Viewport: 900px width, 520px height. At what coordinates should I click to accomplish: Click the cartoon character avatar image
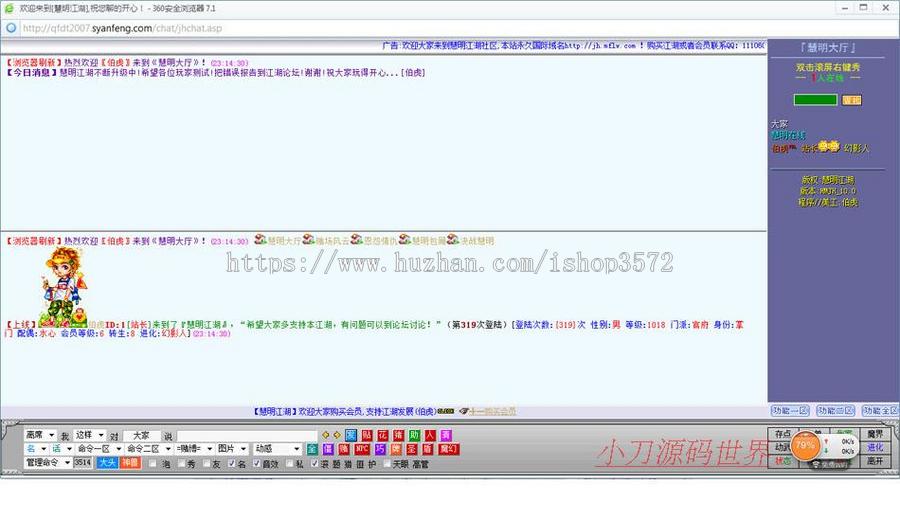[64, 287]
